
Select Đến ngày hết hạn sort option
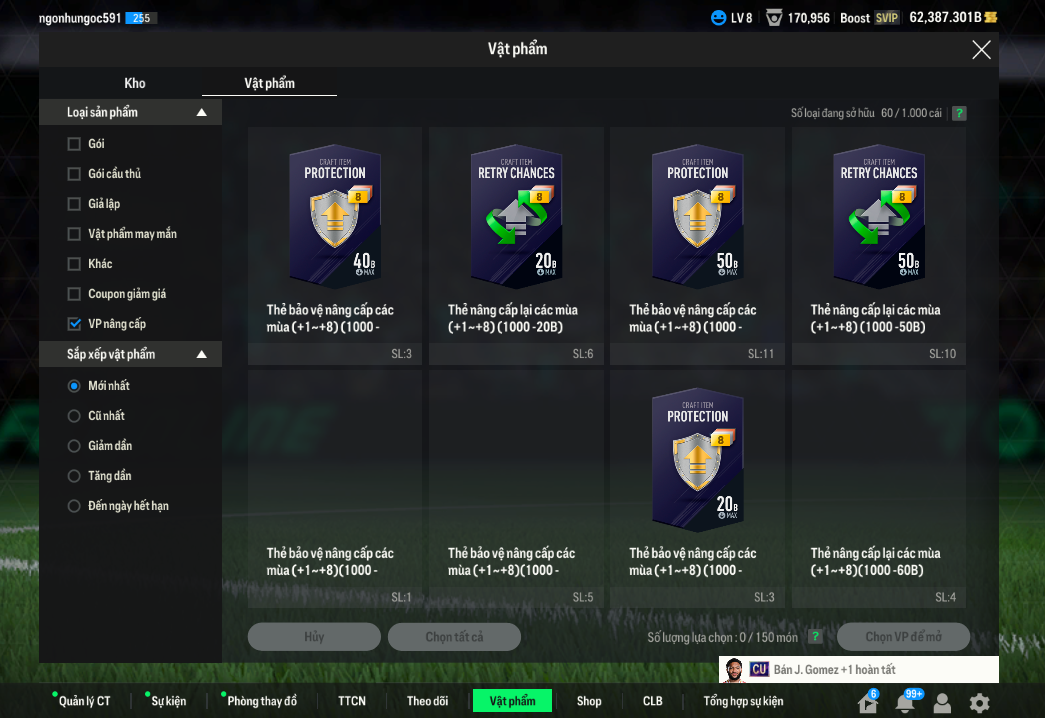[x=74, y=506]
